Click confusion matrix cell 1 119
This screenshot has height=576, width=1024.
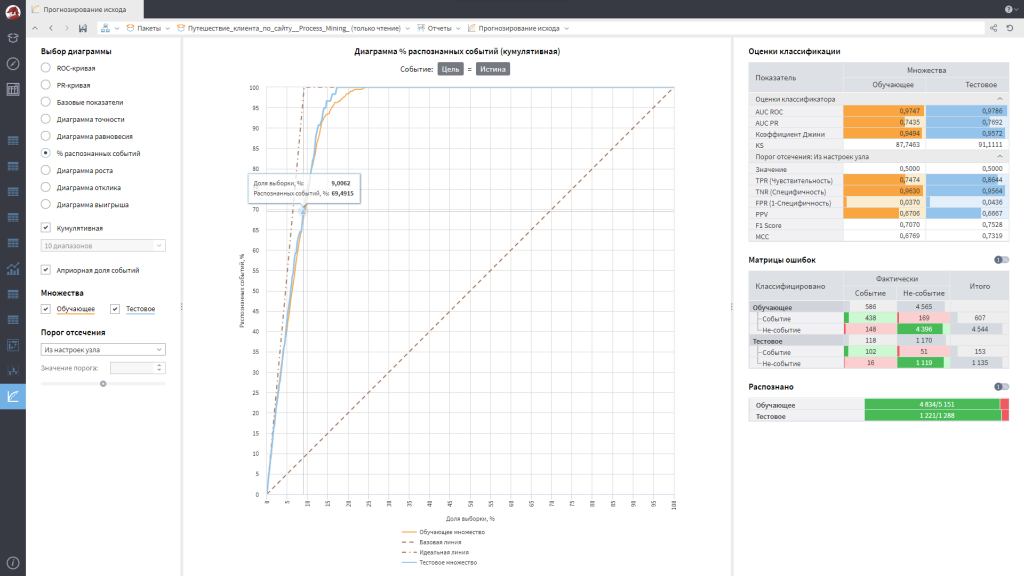click(x=923, y=362)
